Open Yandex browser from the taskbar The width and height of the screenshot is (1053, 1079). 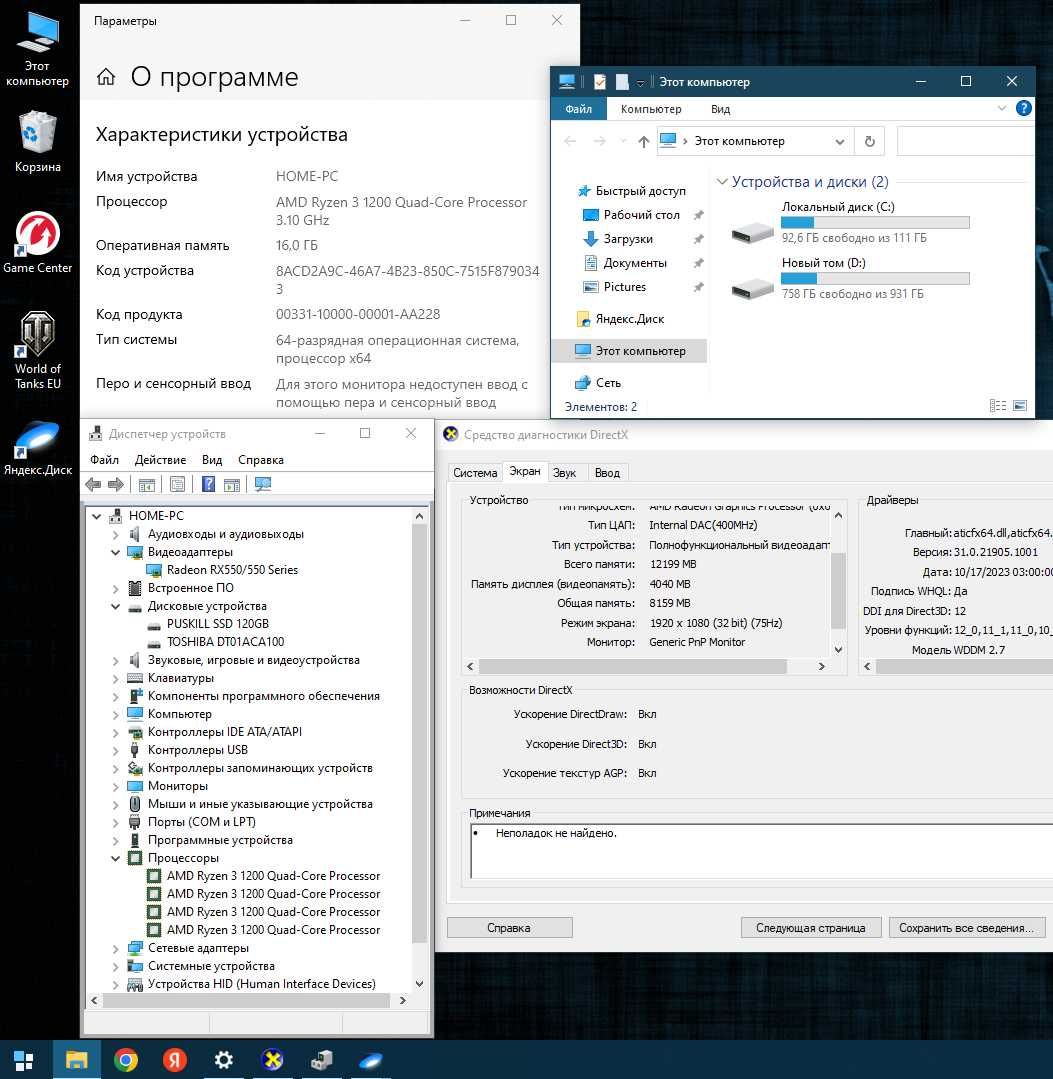(x=174, y=1060)
